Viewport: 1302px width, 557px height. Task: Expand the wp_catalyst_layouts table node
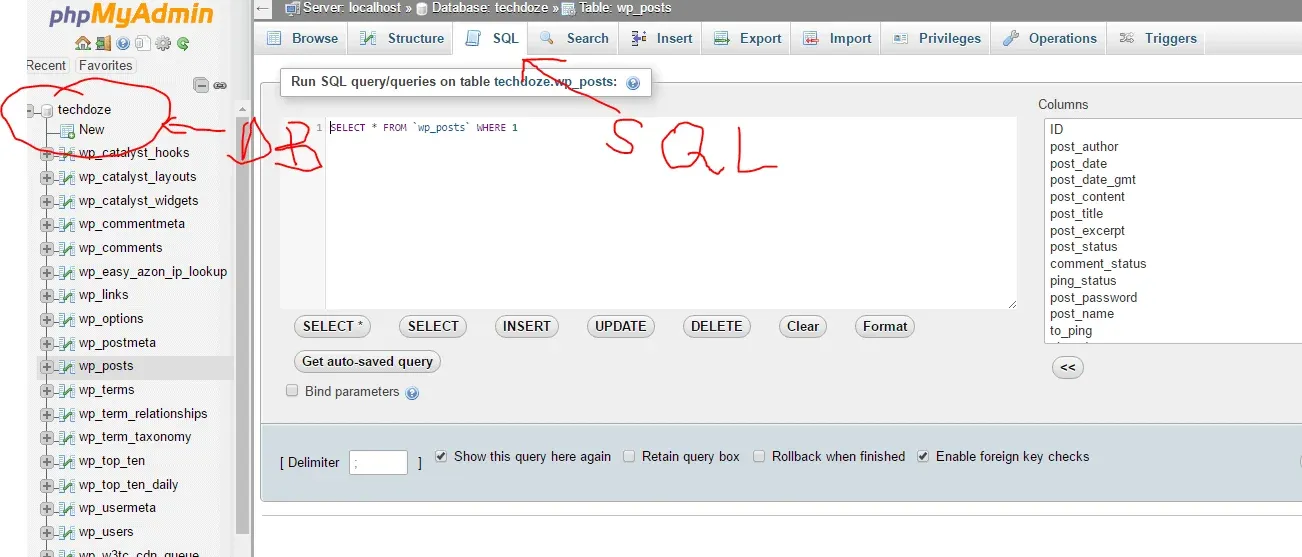point(46,177)
